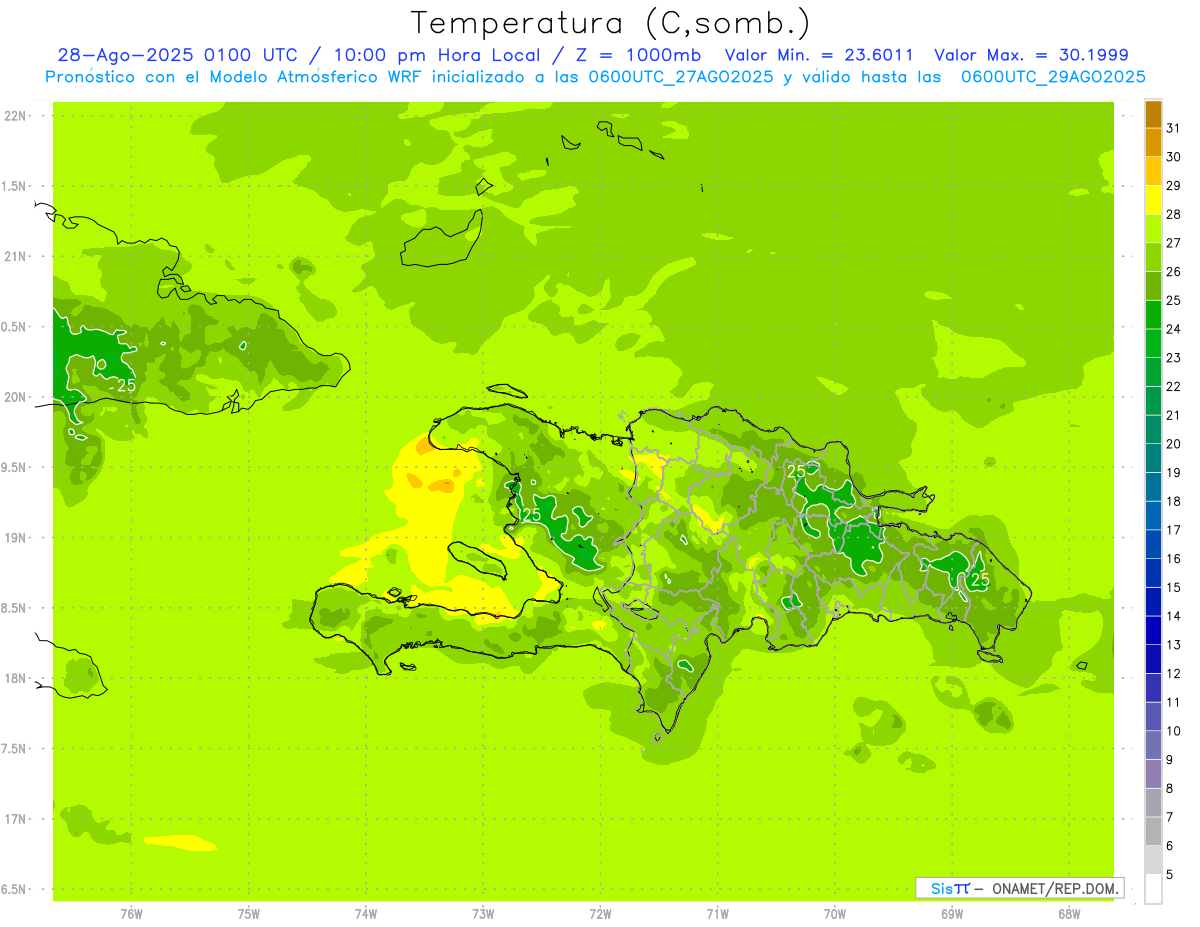Pick the blue legend band between 15 and 16
The height and width of the screenshot is (927, 1200).
pyautogui.click(x=1153, y=573)
